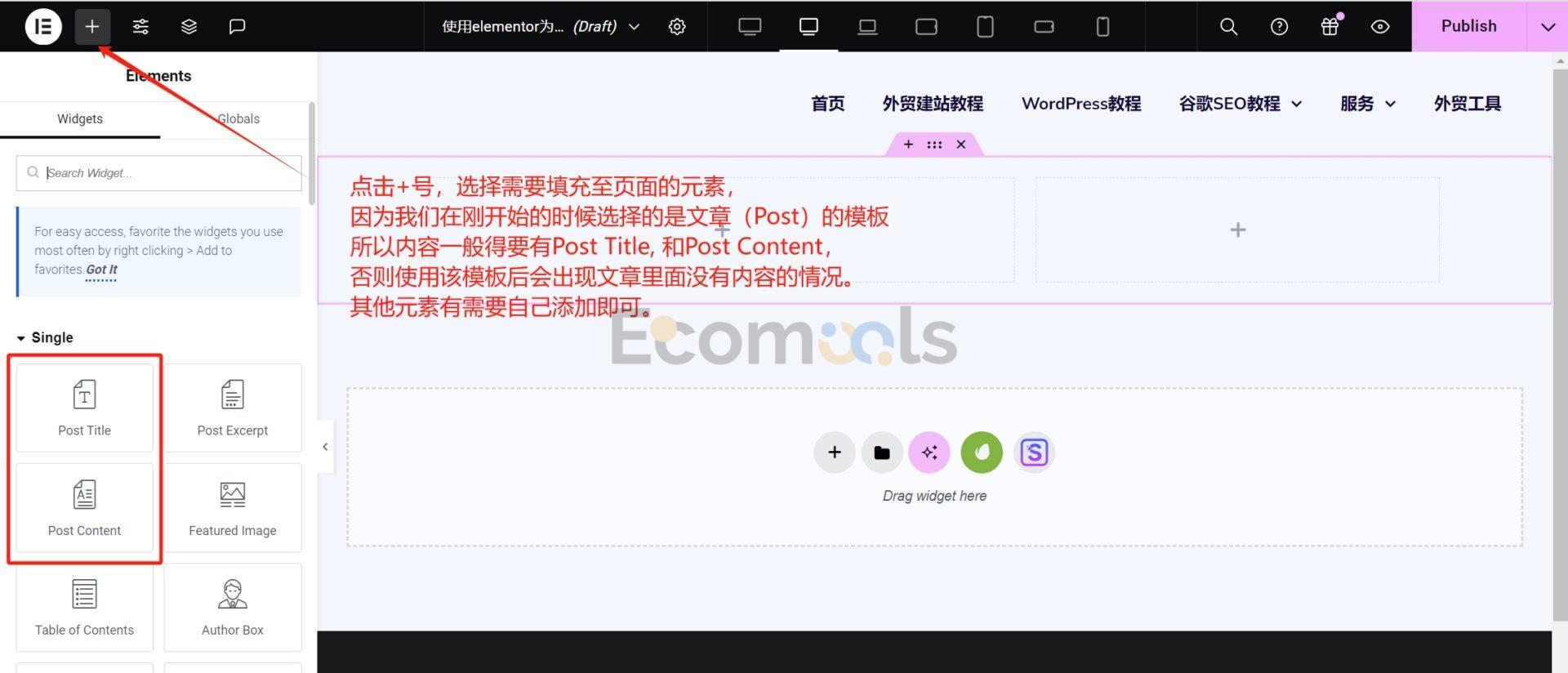This screenshot has width=1568, height=673.
Task: Open Publish save options arrow
Action: tap(1548, 26)
